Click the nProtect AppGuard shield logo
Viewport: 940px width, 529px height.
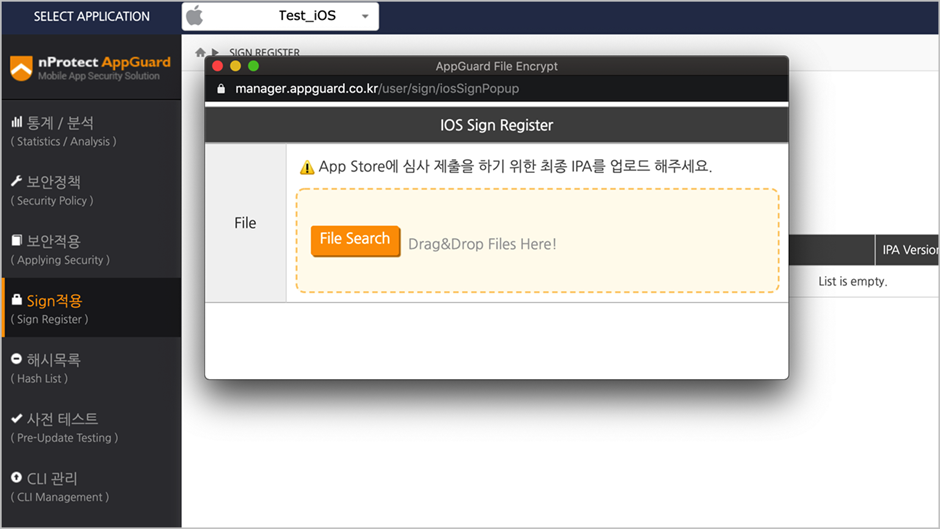21,68
